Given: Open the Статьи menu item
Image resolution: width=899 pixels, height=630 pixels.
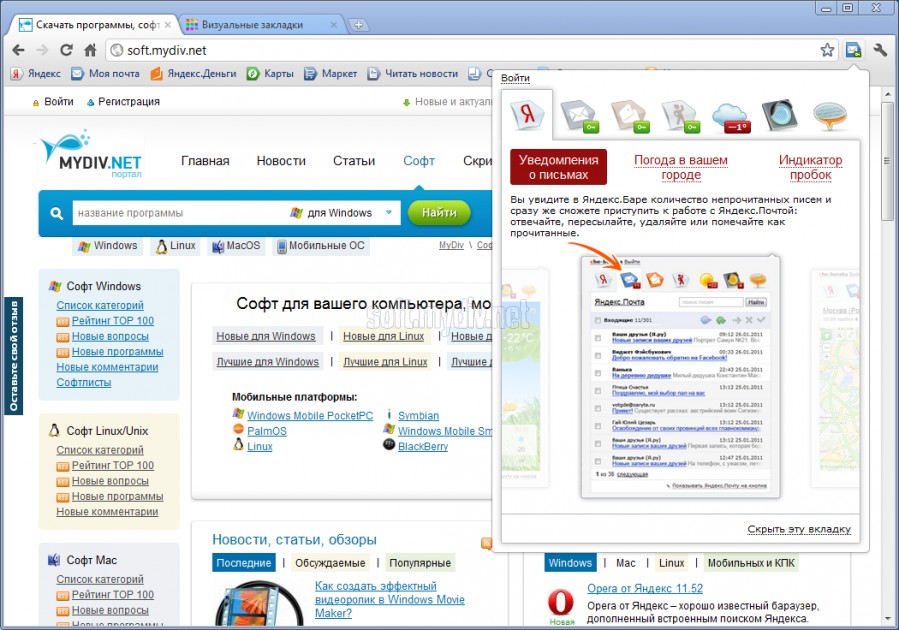Looking at the screenshot, I should 354,161.
